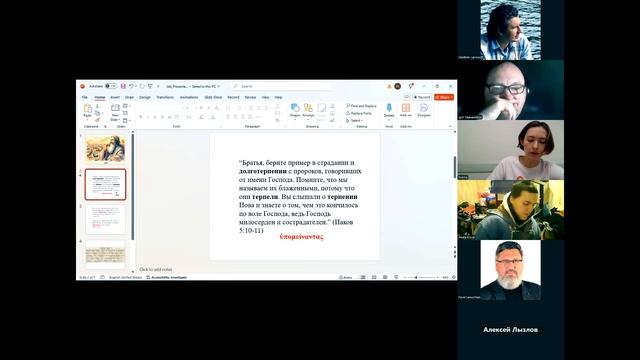Switch to the Draw ribbon tab

coord(129,97)
